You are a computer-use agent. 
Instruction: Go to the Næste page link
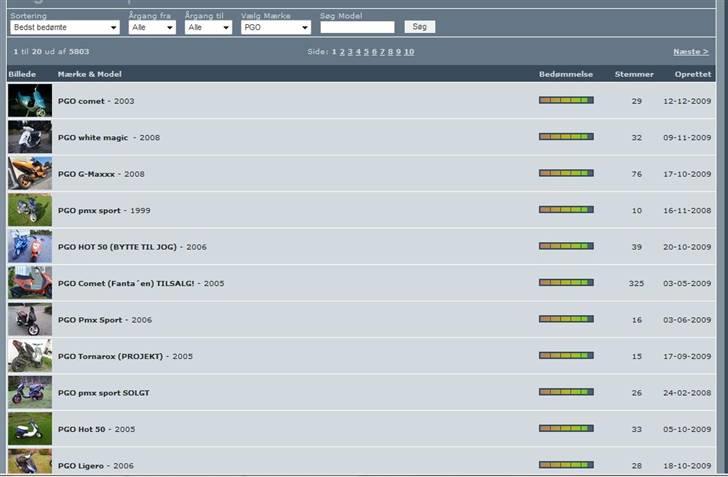(690, 51)
